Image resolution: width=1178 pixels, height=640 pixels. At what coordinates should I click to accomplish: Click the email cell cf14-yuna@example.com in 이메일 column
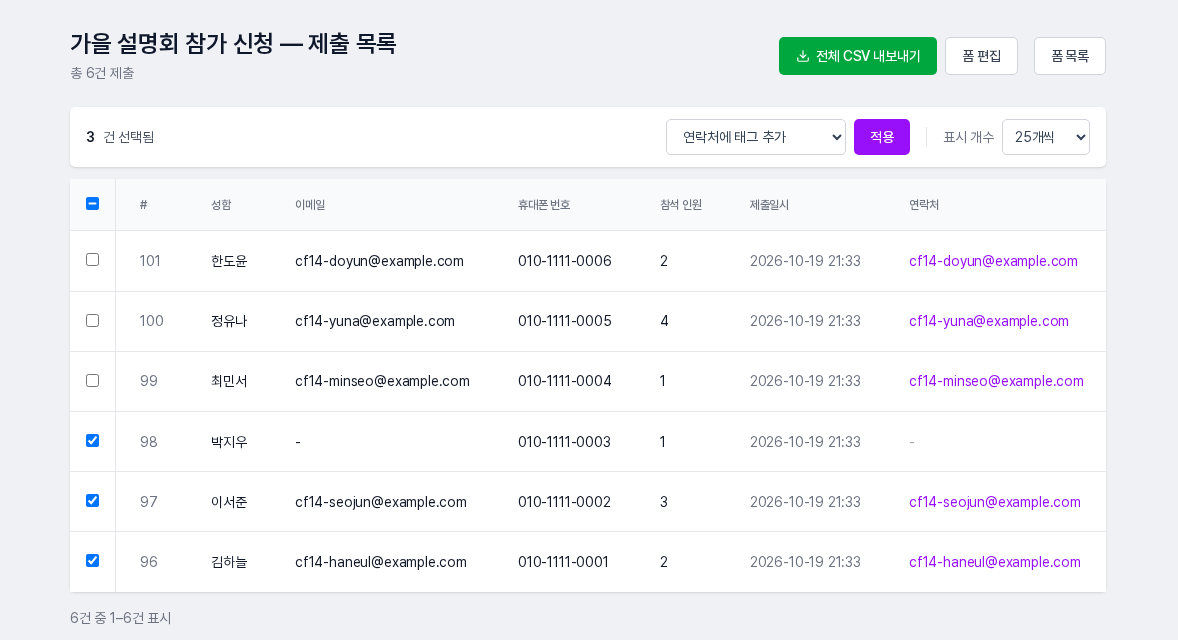pyautogui.click(x=375, y=321)
